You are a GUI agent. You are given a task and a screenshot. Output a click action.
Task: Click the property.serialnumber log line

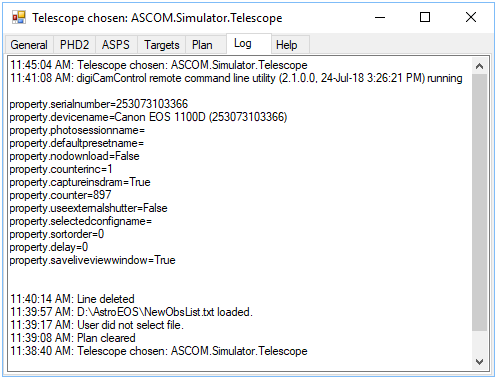tap(99, 104)
